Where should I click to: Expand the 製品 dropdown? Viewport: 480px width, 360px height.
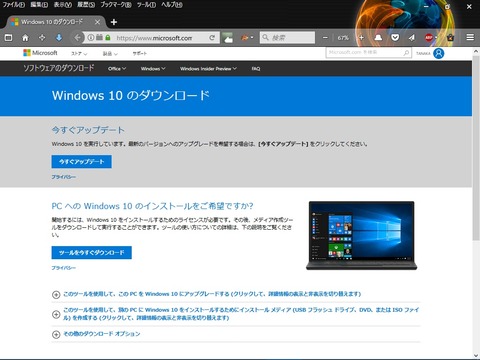110,53
